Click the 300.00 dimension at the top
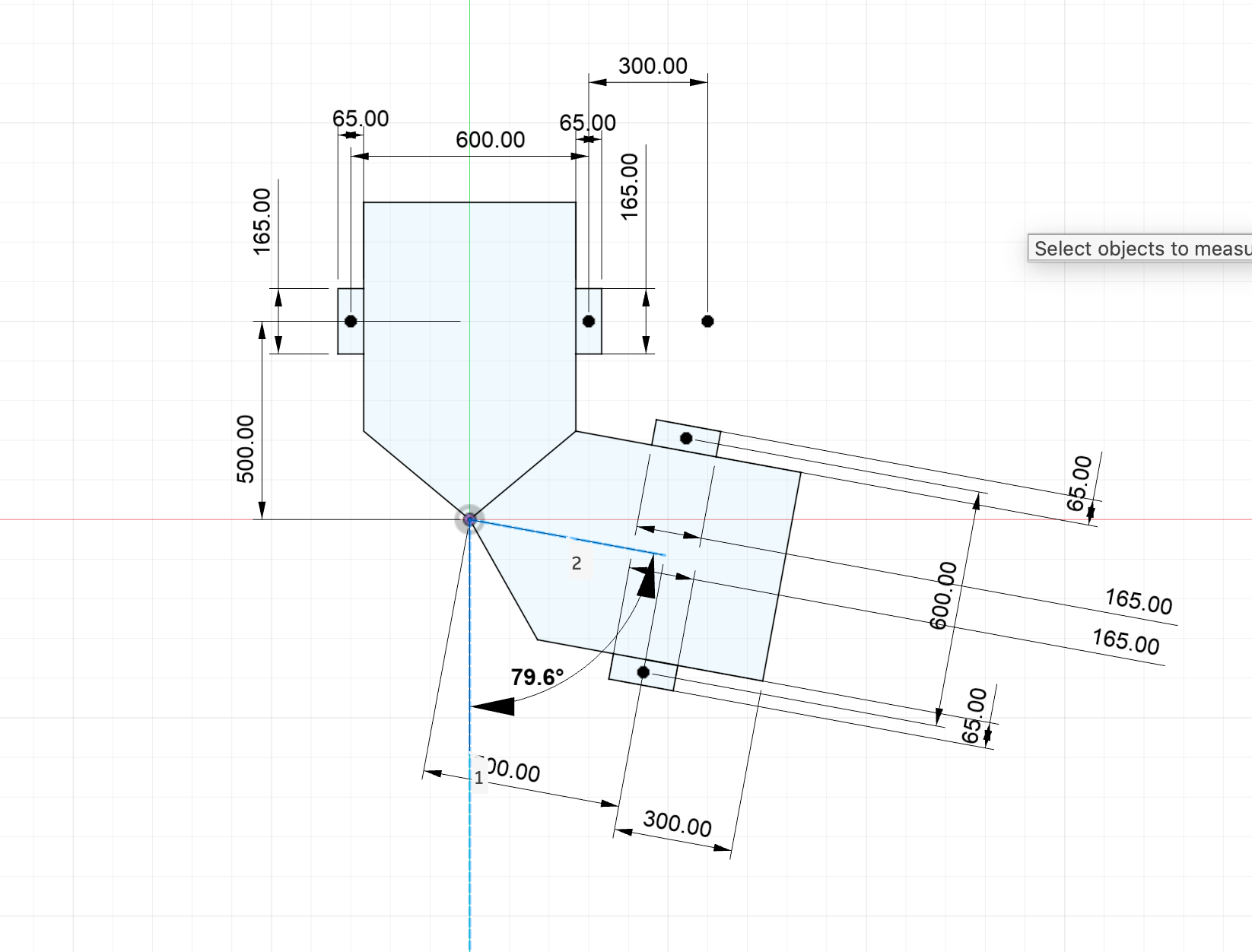The image size is (1252, 952). tap(653, 66)
